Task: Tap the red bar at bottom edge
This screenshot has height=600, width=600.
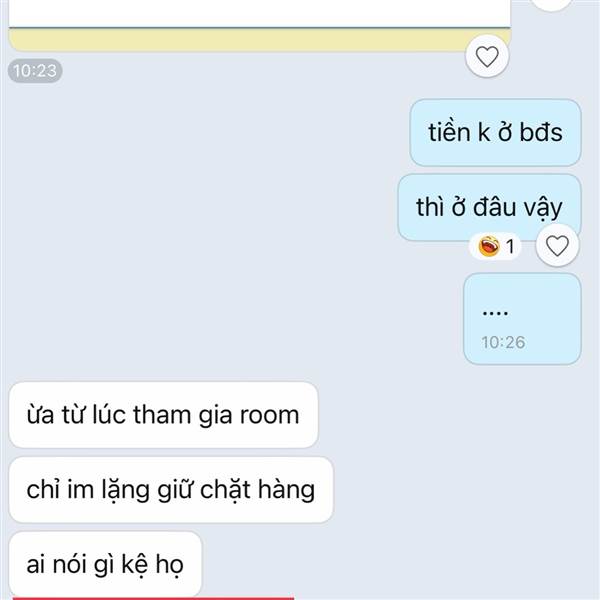Action: click(153, 598)
